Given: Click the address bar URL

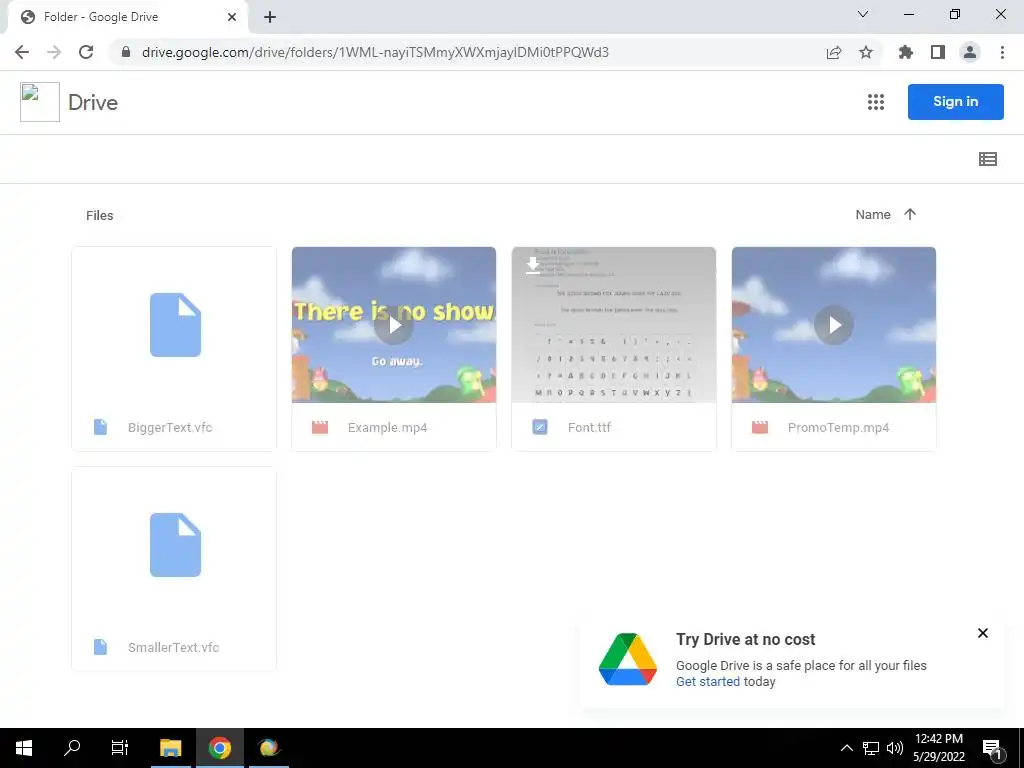Looking at the screenshot, I should pyautogui.click(x=375, y=52).
